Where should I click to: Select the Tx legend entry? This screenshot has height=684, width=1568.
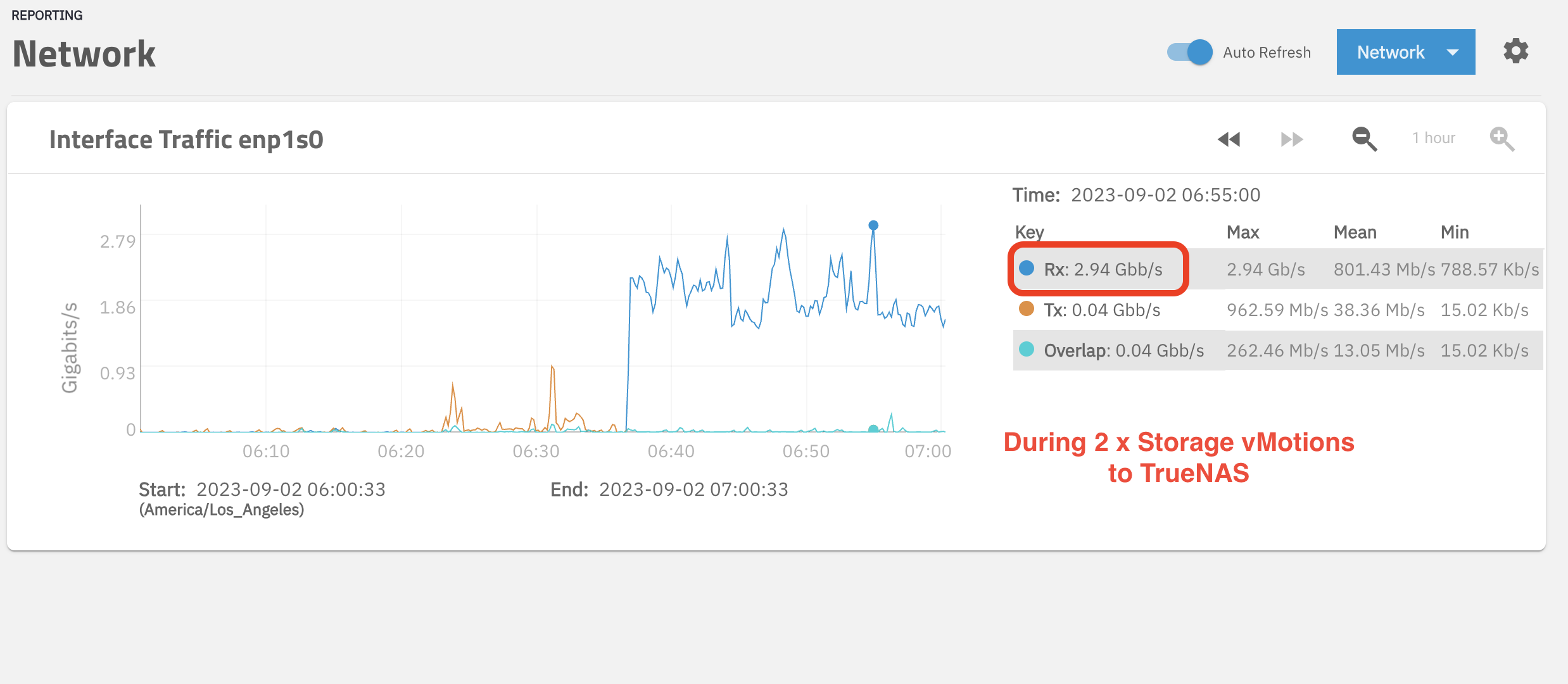point(1101,310)
